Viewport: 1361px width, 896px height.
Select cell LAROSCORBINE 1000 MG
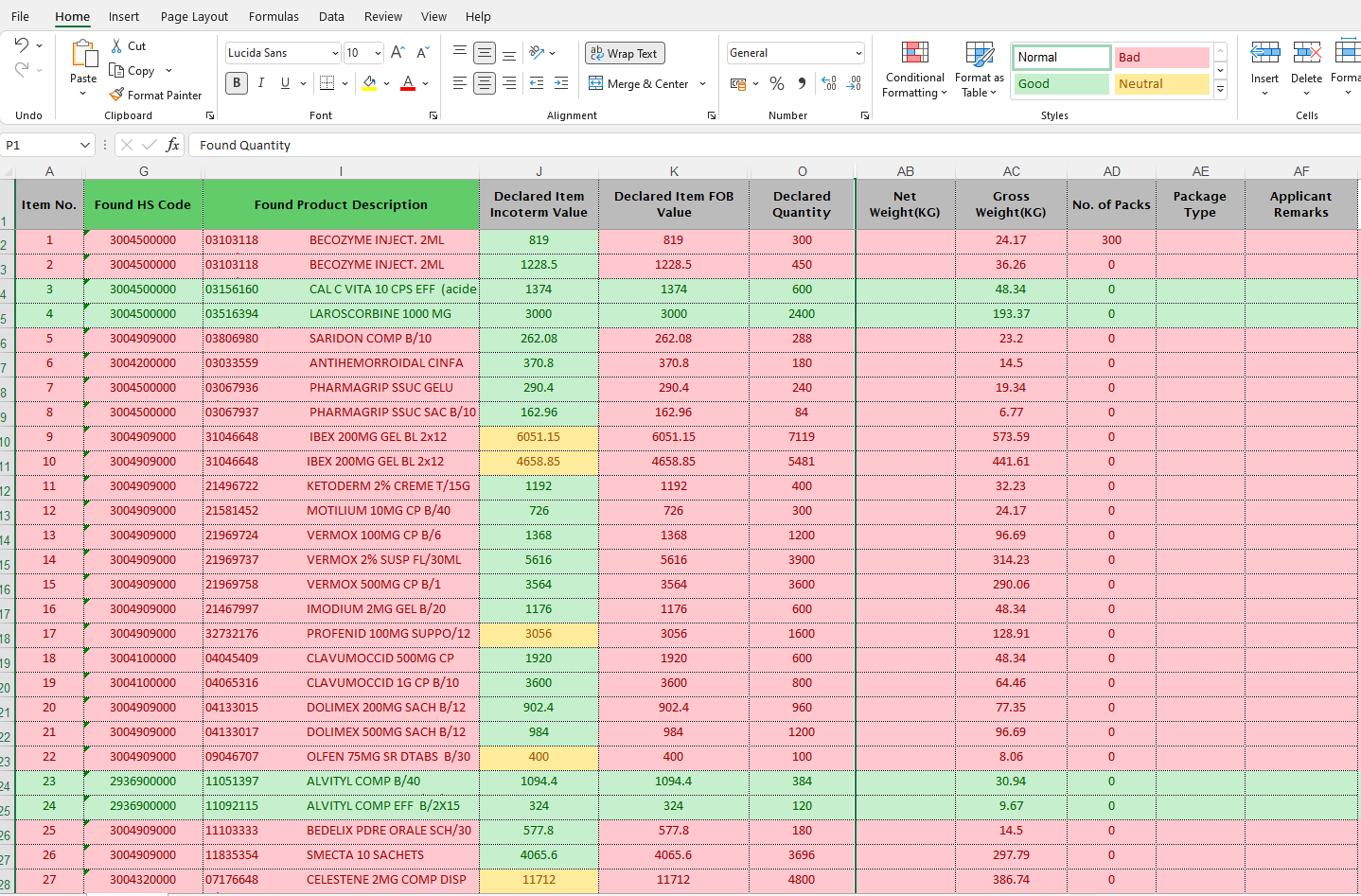click(342, 314)
